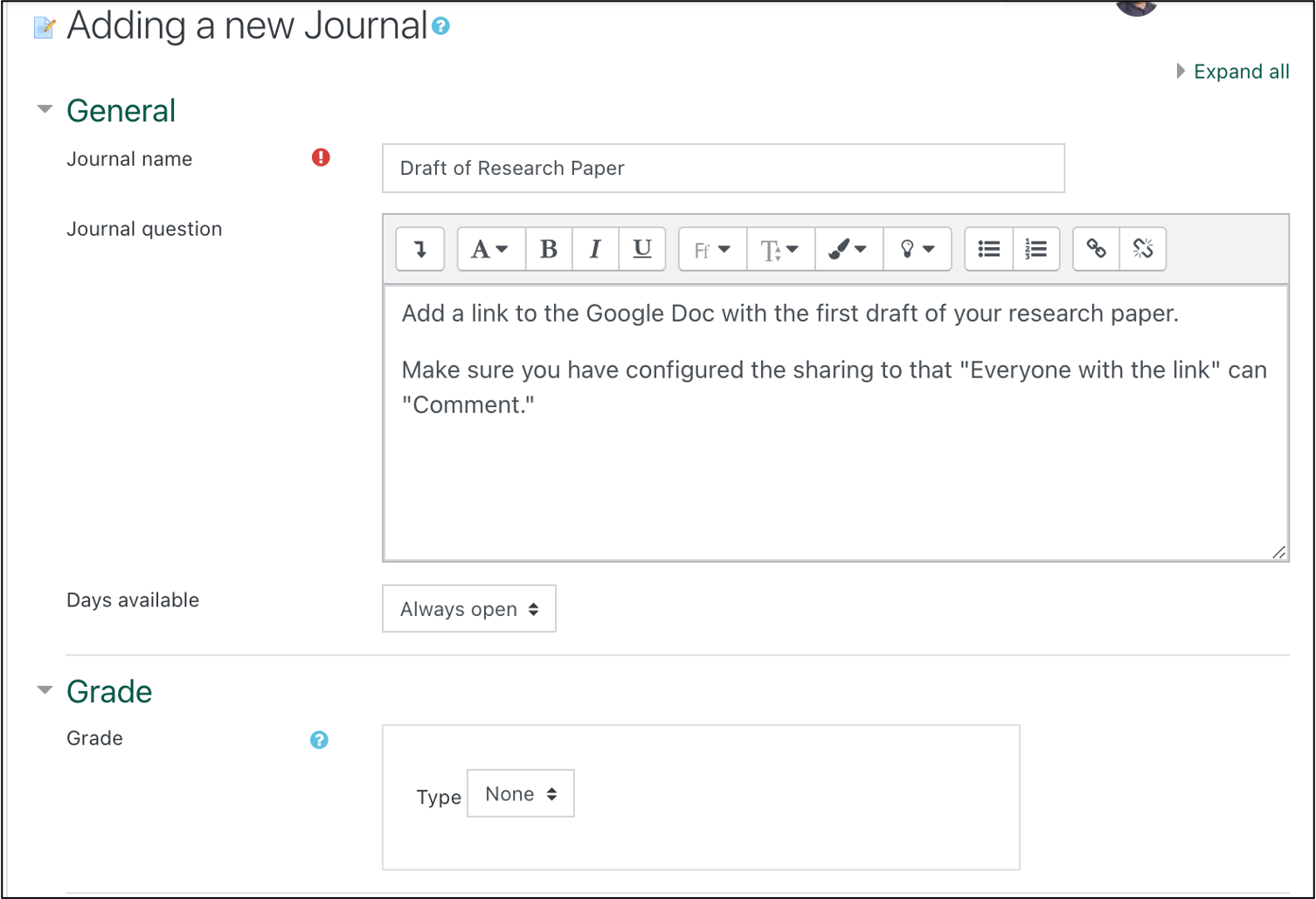Open the Grade Type dropdown showing None
Viewport: 1316px width, 899px height.
pos(520,793)
